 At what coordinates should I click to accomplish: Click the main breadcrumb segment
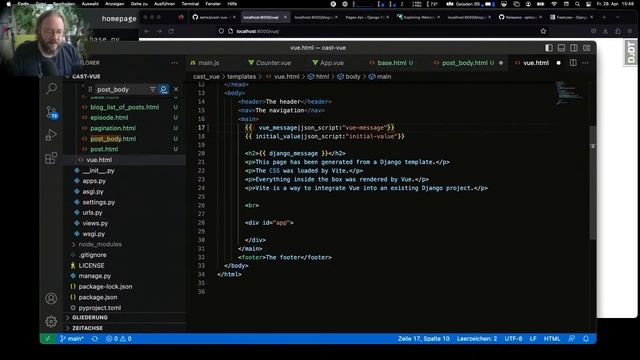[384, 76]
